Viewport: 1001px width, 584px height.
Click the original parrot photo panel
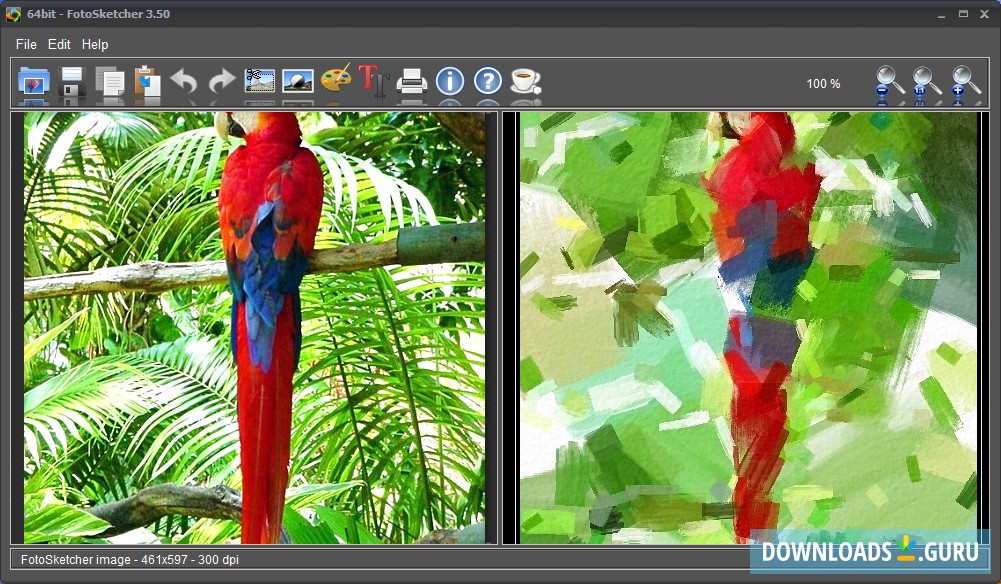[254, 328]
